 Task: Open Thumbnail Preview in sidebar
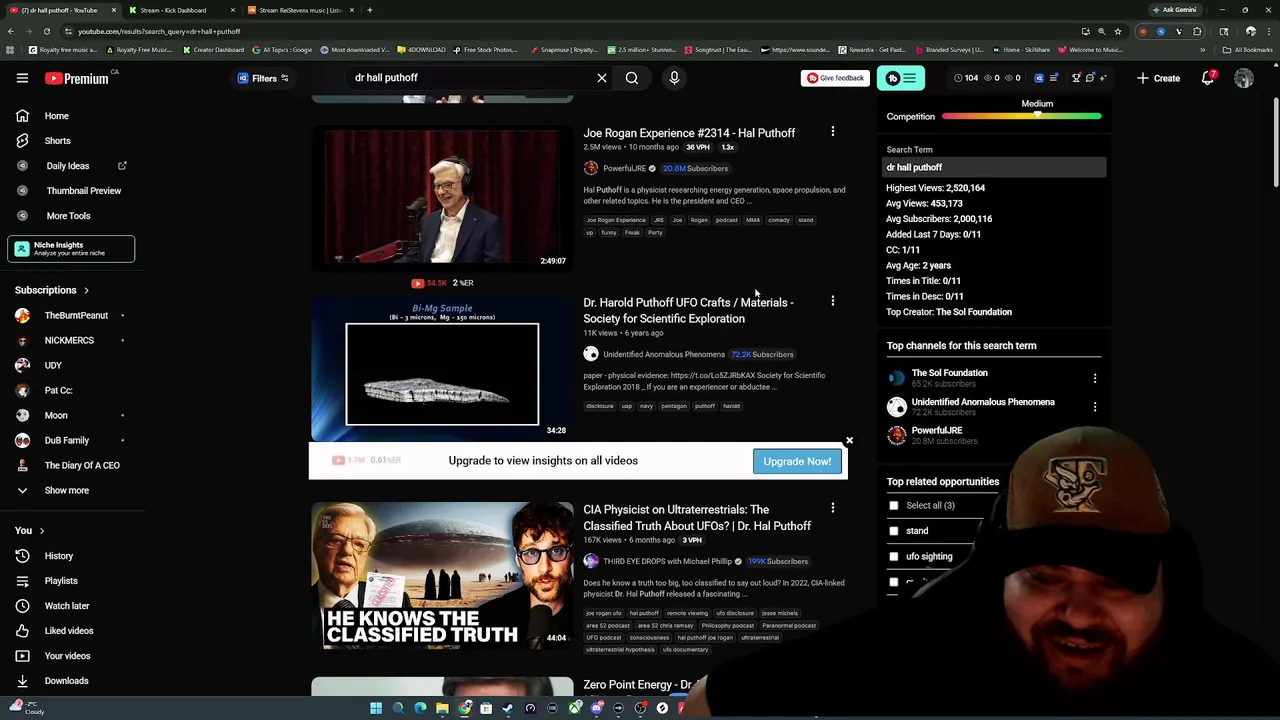pos(83,191)
